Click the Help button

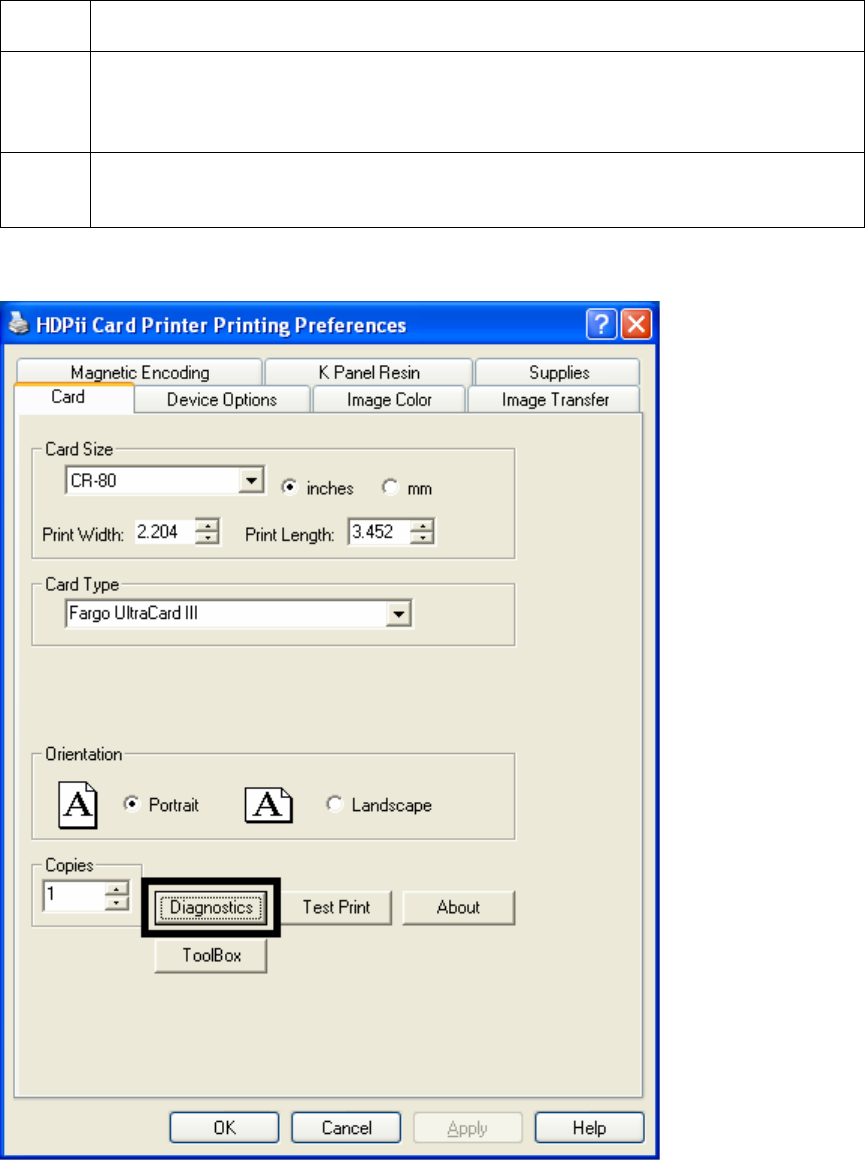pyautogui.click(x=589, y=1127)
